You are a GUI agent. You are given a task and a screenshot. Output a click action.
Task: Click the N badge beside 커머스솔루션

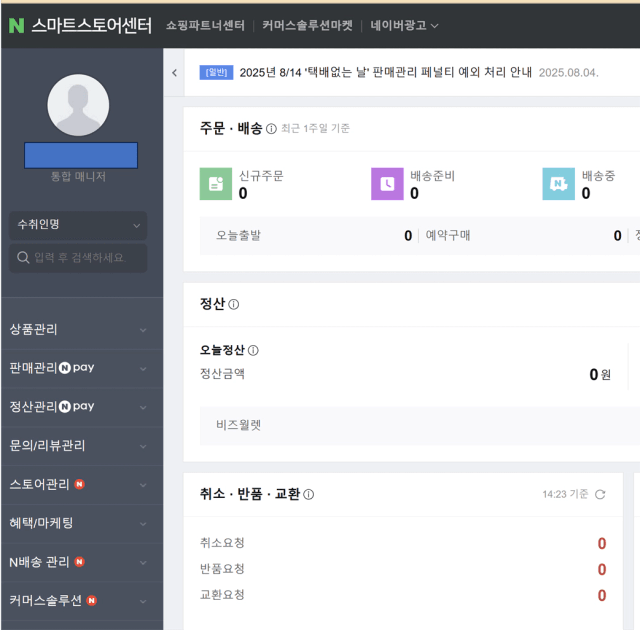click(x=92, y=601)
